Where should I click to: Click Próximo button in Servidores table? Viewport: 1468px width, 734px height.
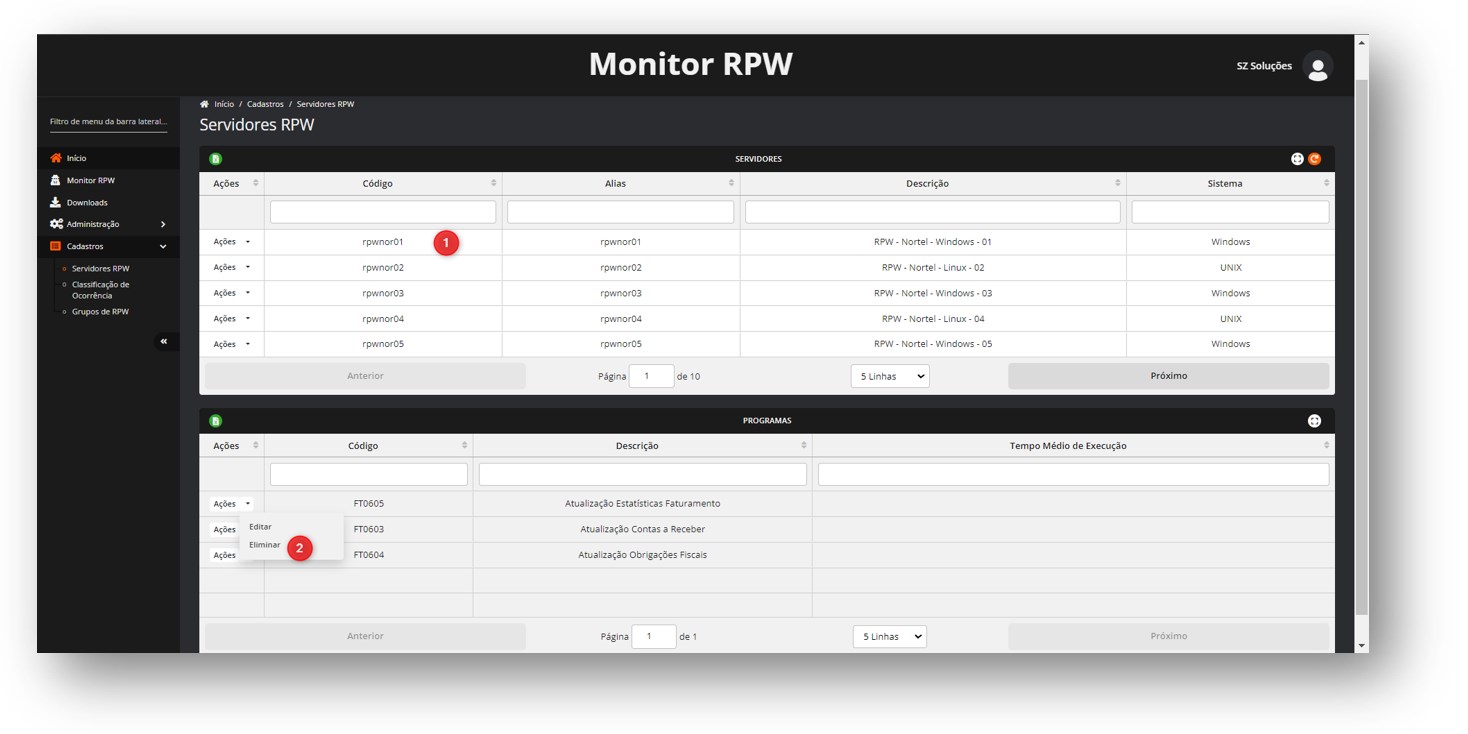(1168, 377)
